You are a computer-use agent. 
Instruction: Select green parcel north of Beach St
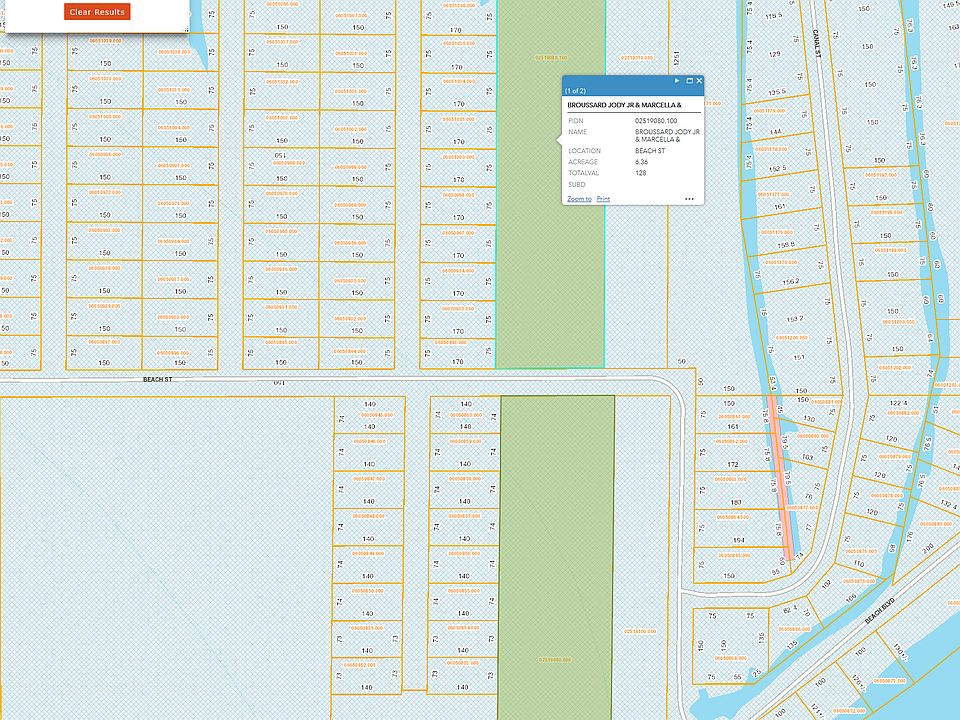coord(550,250)
